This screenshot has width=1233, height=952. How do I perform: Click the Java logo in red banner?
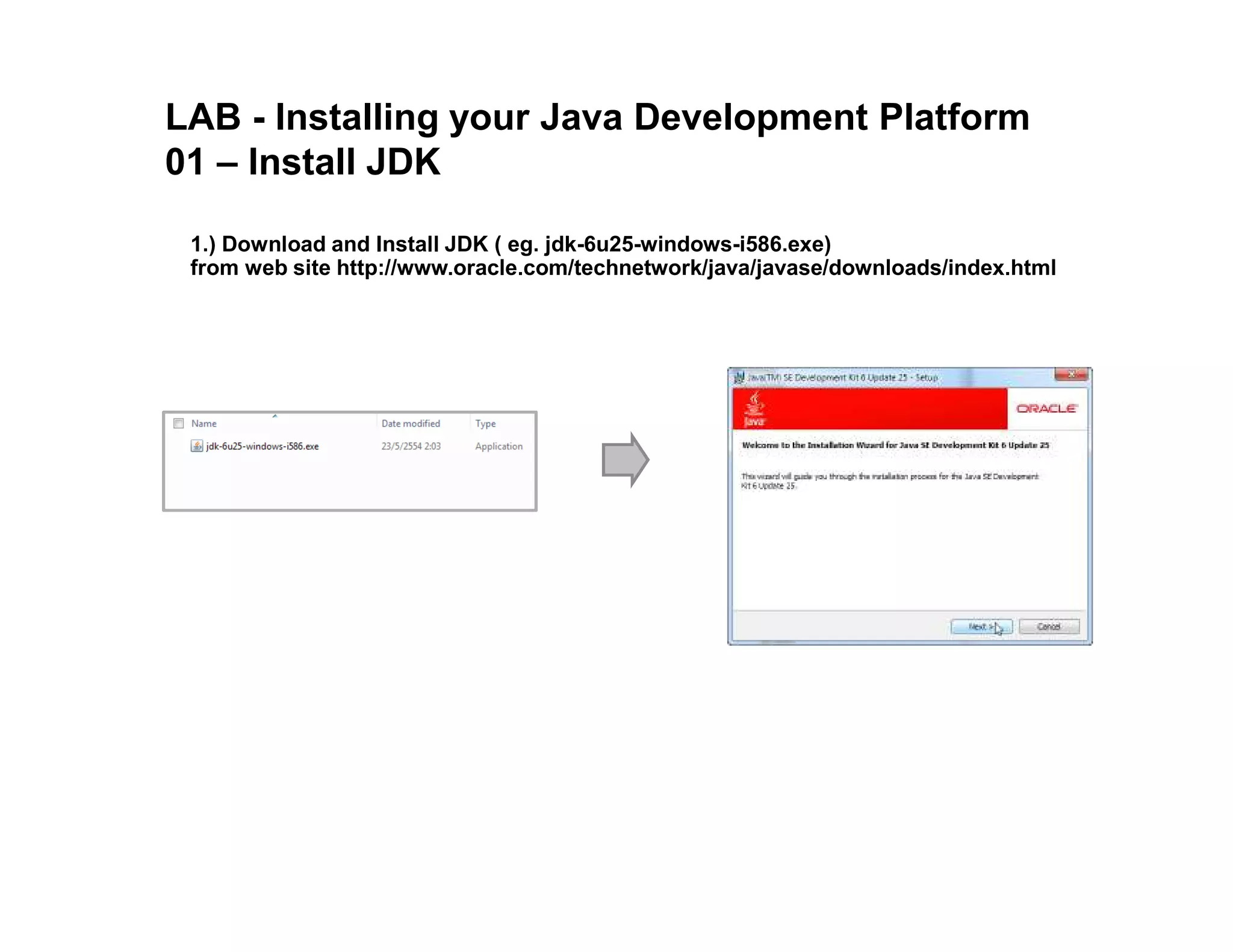[x=754, y=409]
